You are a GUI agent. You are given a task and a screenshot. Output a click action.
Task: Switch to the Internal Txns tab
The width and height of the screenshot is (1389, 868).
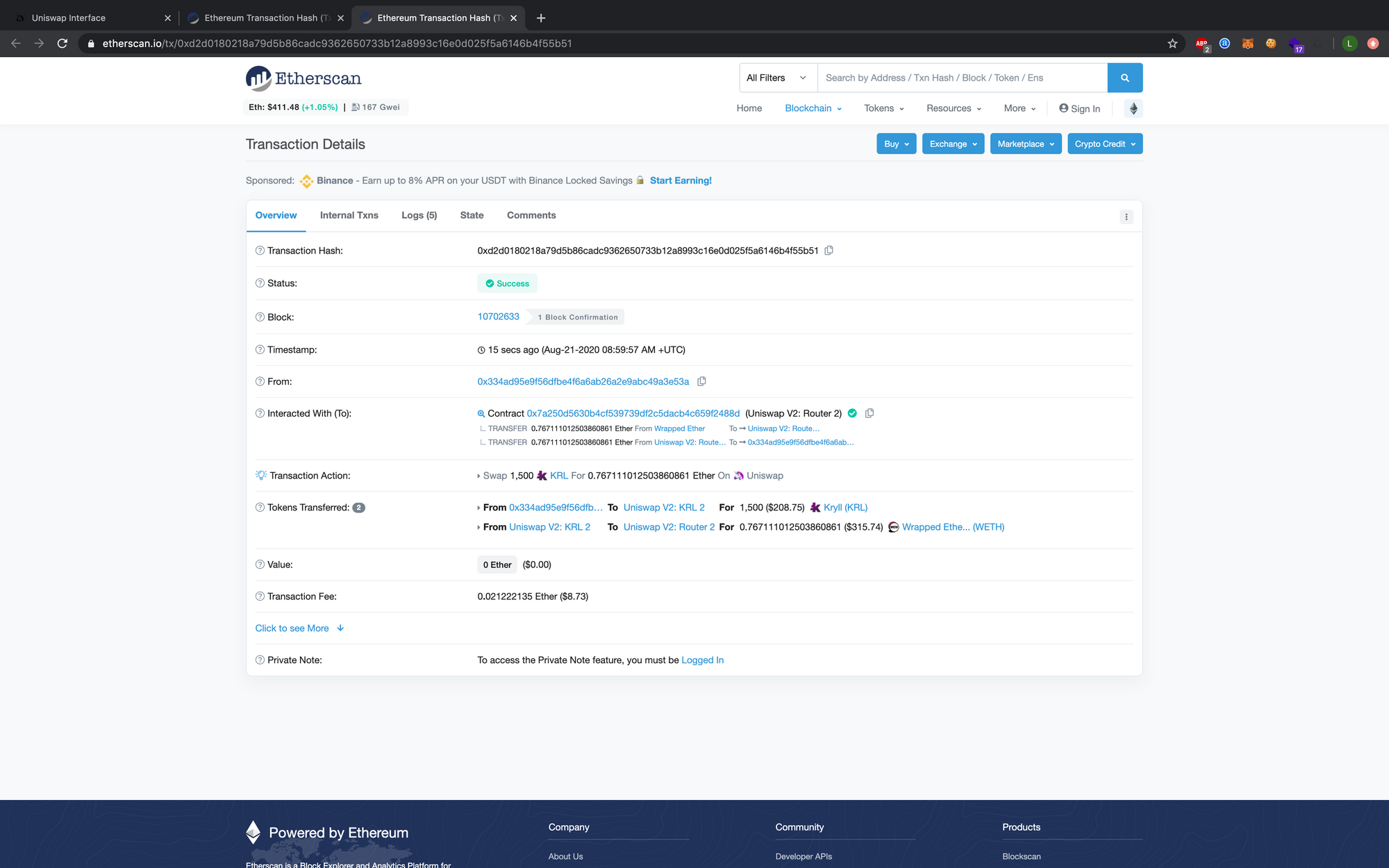pos(349,215)
